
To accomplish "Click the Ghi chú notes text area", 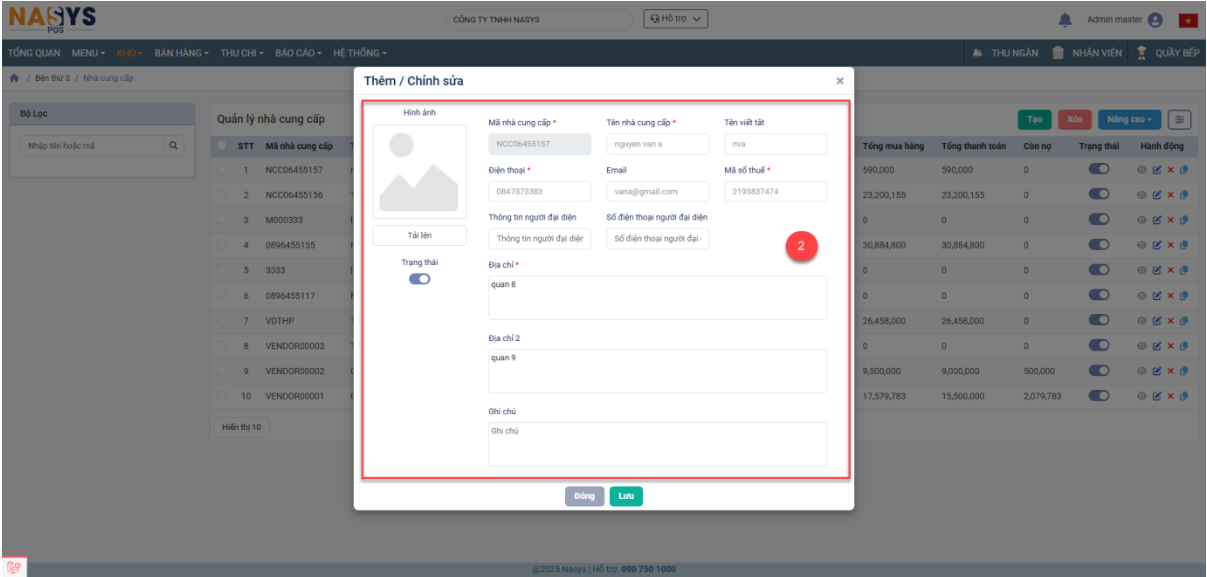I will tap(657, 445).
